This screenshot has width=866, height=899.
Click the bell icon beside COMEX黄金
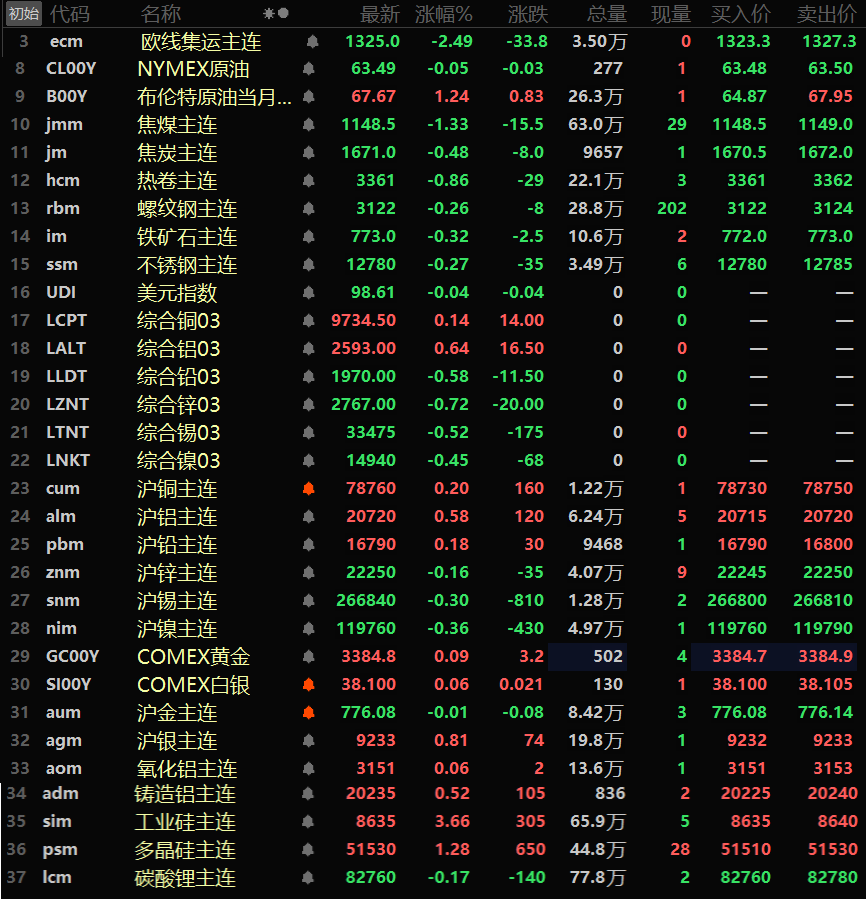[308, 657]
